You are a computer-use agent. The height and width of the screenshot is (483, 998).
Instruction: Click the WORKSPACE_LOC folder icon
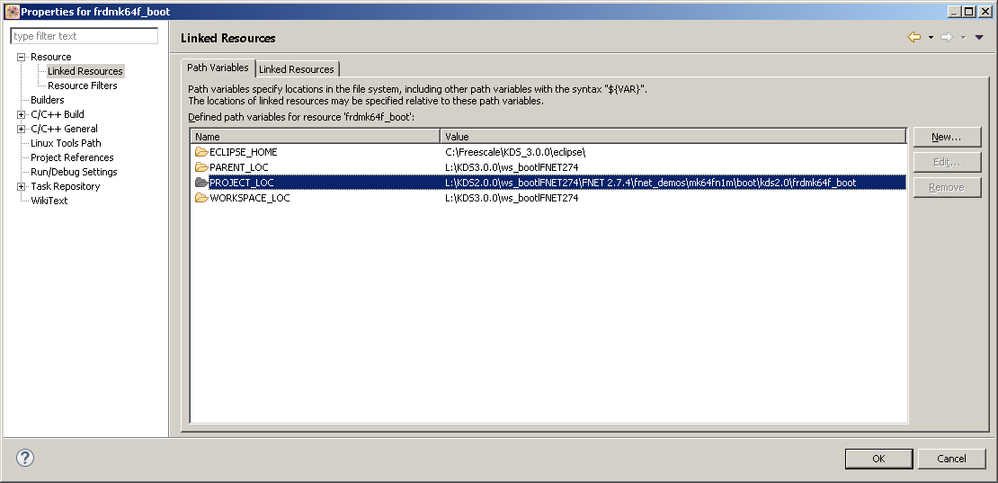pos(201,198)
